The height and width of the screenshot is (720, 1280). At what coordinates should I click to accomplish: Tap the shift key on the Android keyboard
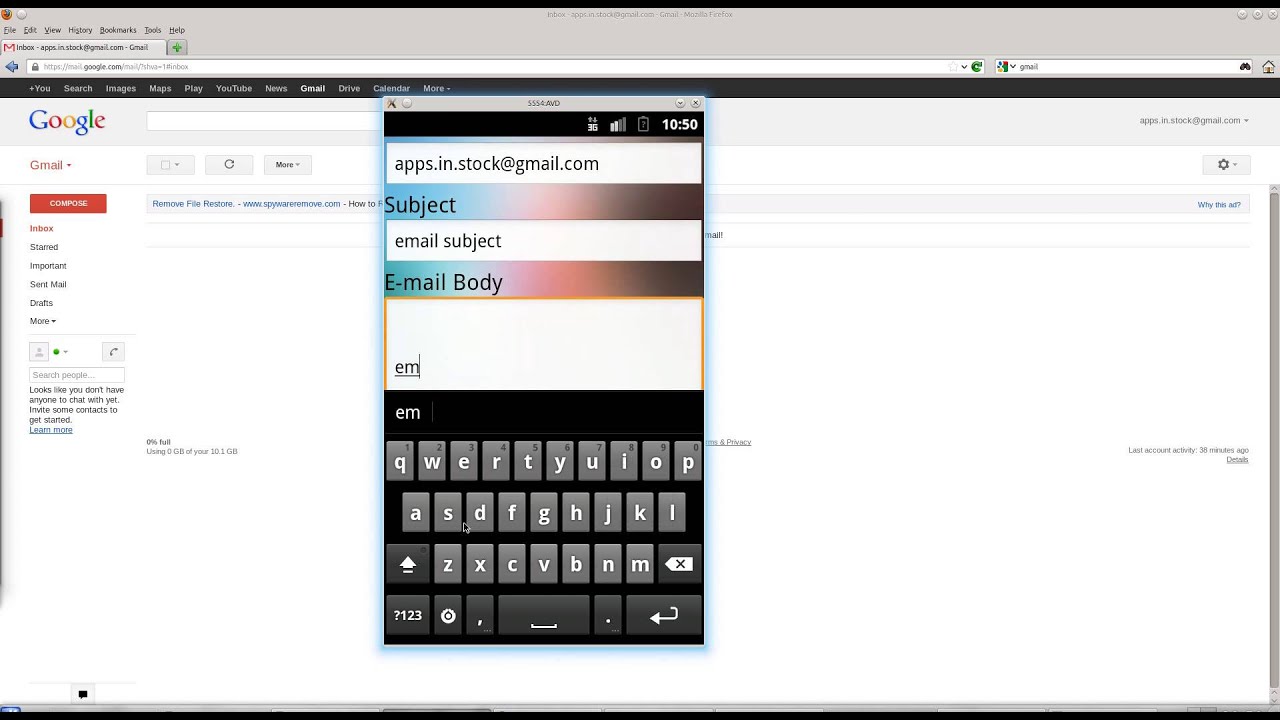click(408, 565)
